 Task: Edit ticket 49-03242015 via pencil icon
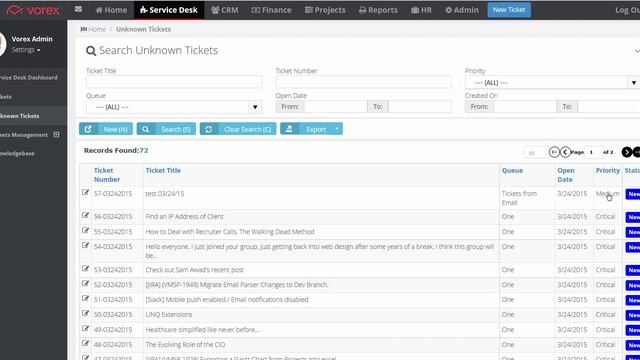[85, 329]
